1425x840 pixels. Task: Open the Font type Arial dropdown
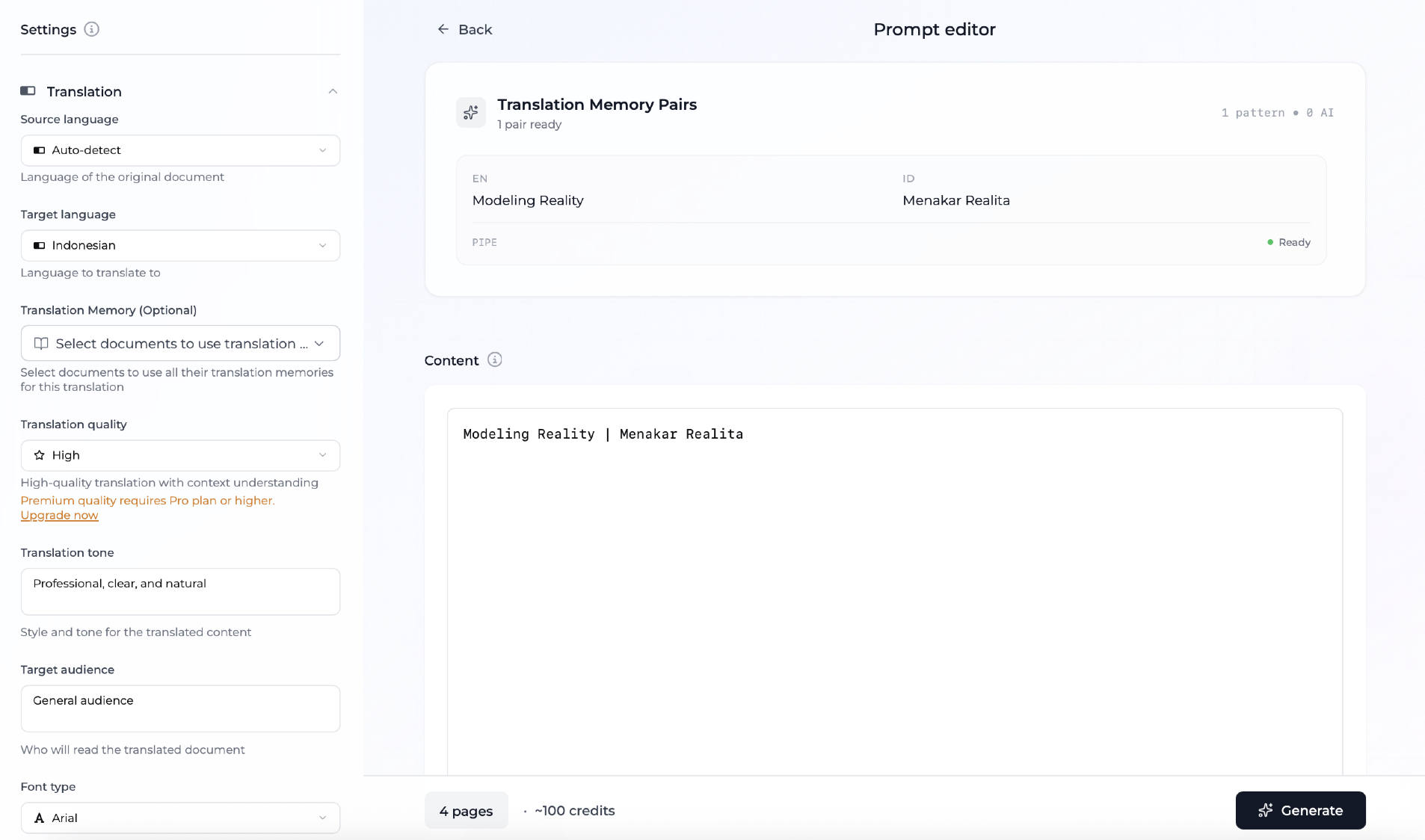tap(180, 818)
